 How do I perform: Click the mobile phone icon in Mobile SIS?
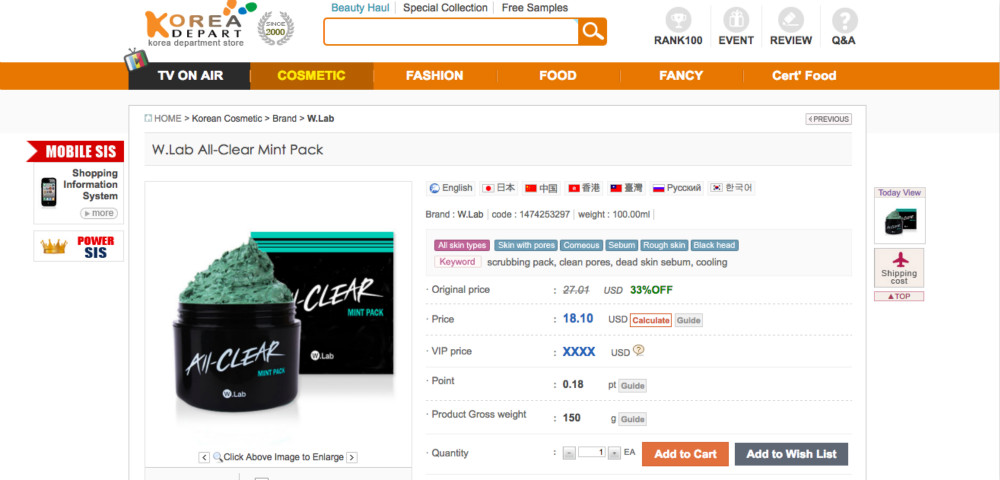point(48,192)
